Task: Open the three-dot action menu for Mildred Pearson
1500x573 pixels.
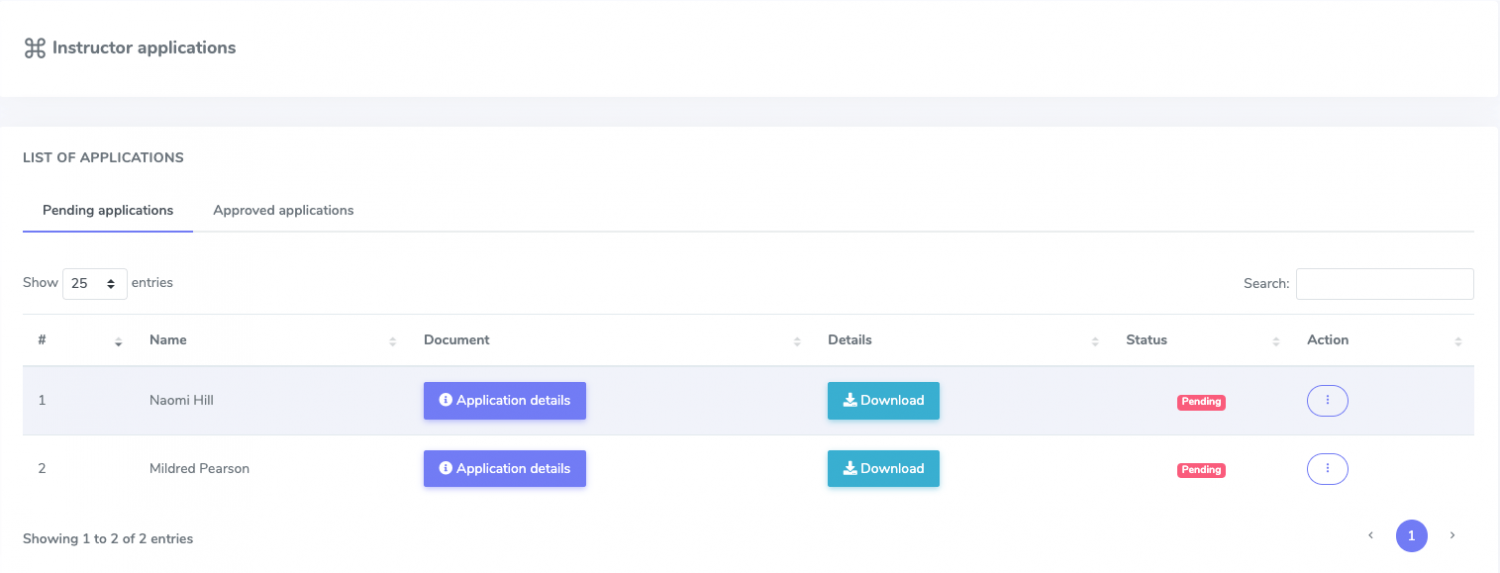Action: pos(1327,469)
